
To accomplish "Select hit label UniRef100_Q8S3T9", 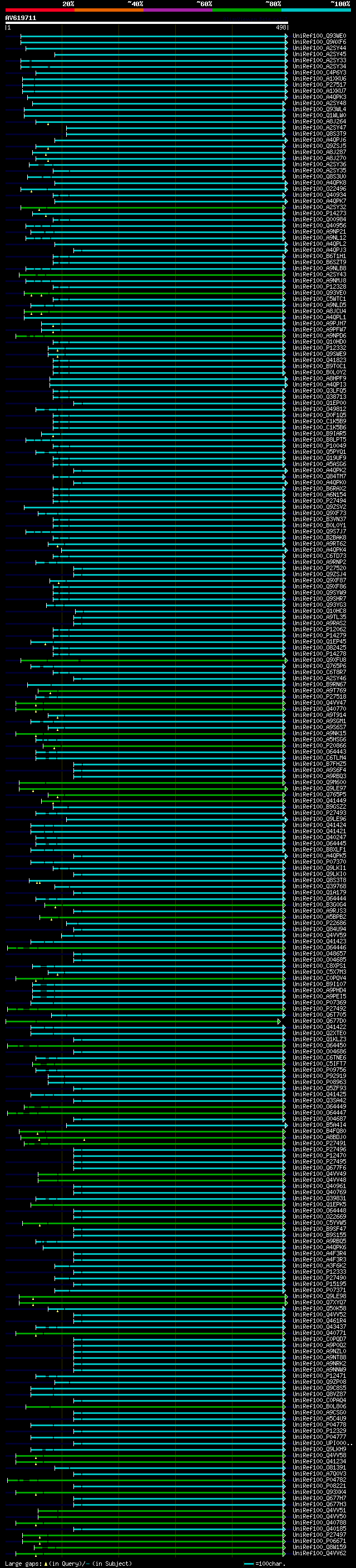I will coord(319,133).
